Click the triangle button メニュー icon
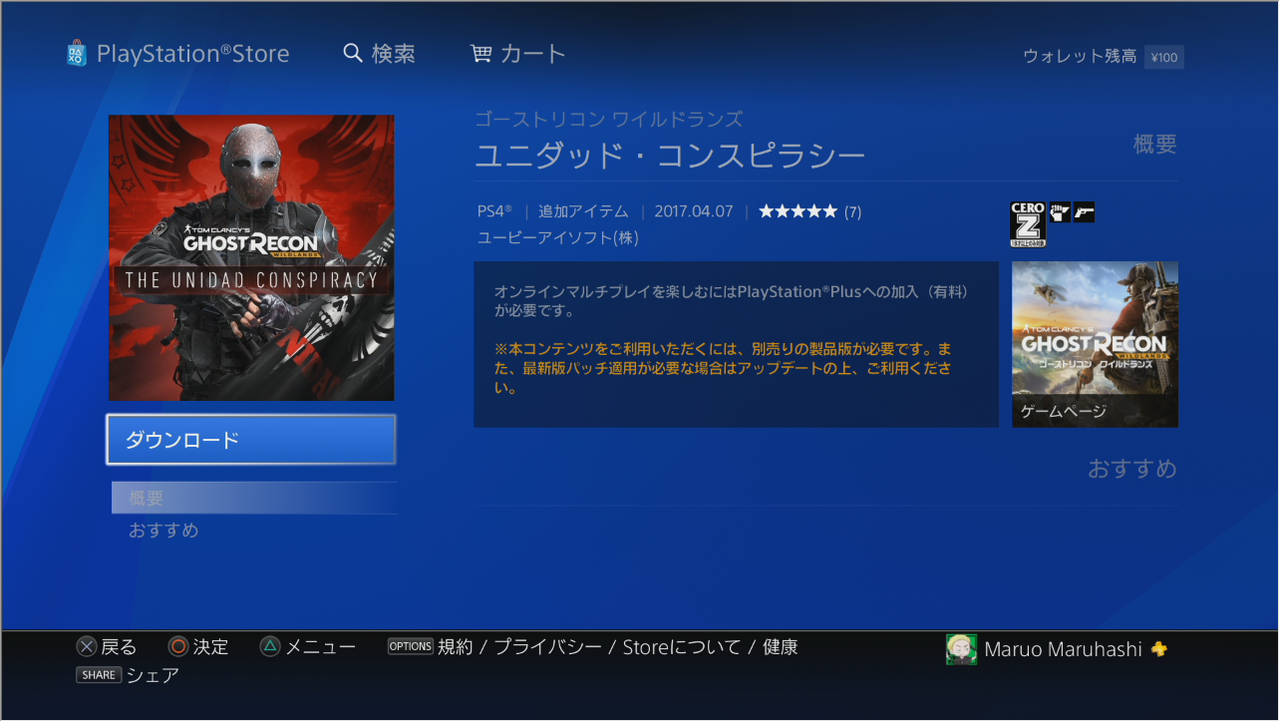Viewport: 1280px width, 722px height. click(x=270, y=647)
